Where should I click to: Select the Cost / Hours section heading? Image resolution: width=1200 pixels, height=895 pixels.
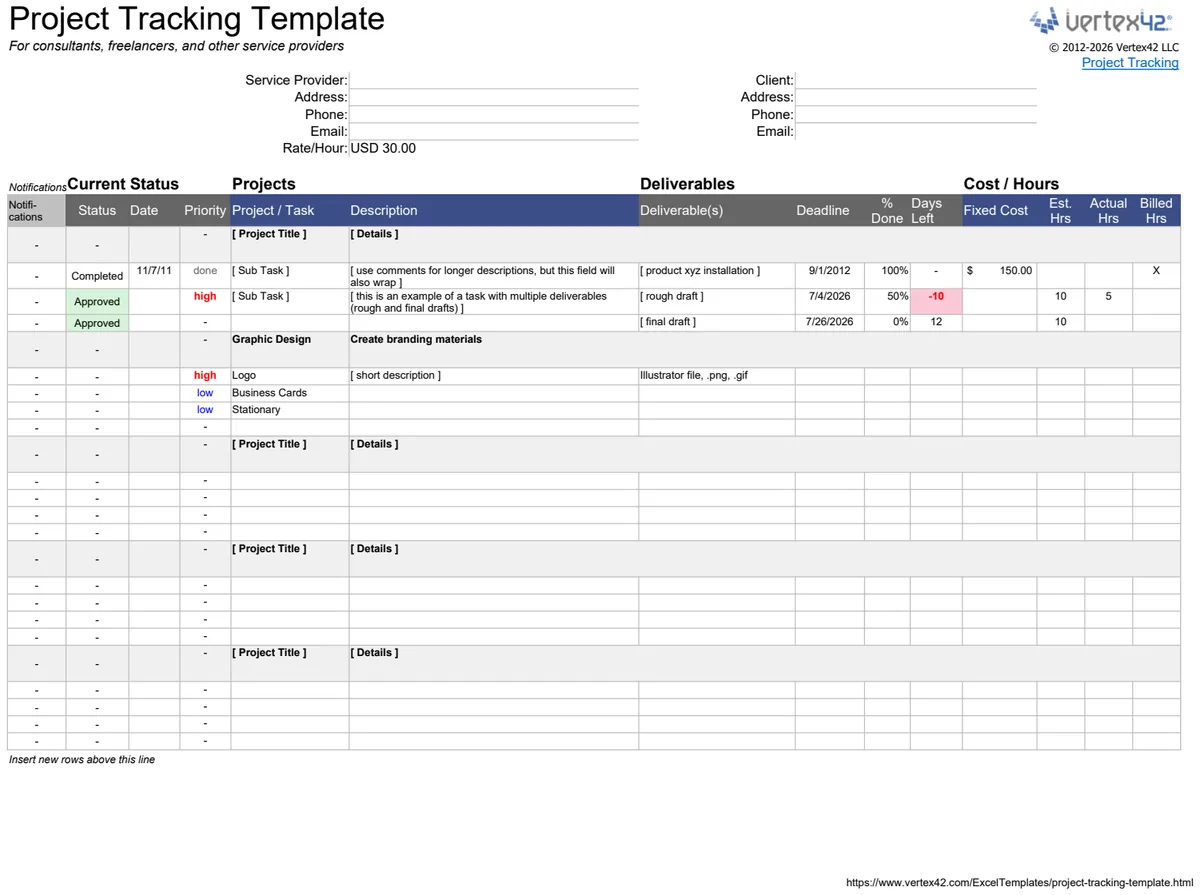point(1011,184)
